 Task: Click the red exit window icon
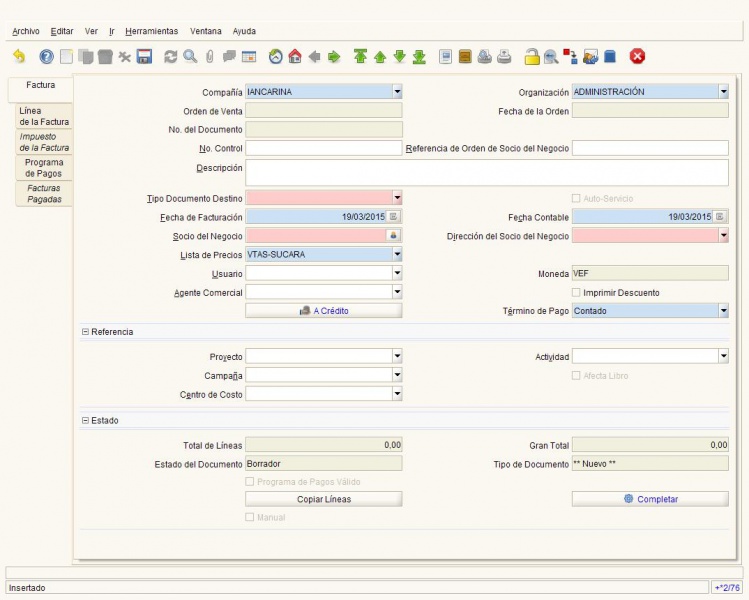(637, 57)
